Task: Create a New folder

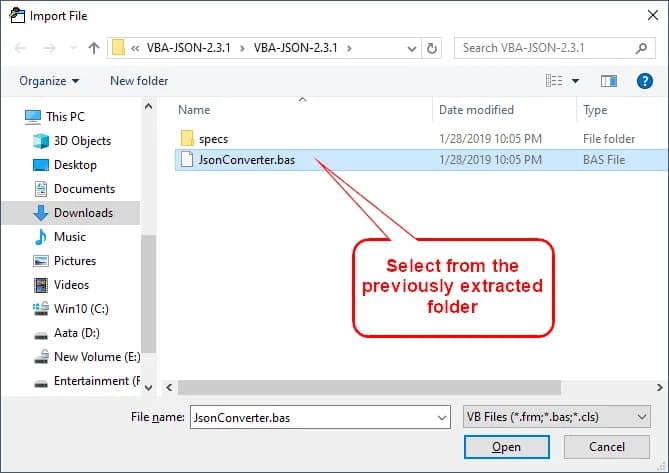Action: (139, 81)
